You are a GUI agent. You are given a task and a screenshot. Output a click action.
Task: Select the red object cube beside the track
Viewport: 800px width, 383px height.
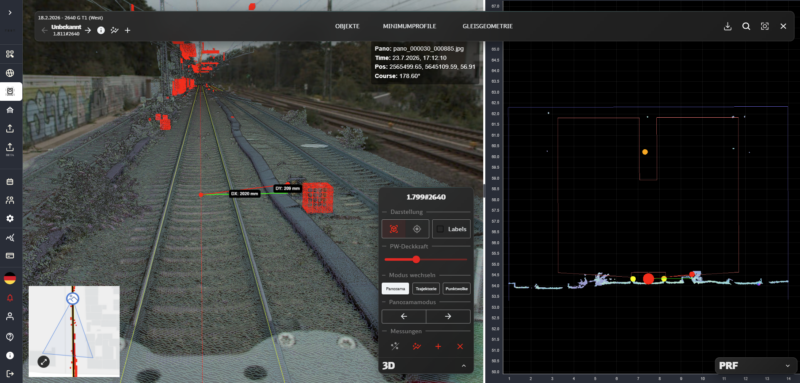(318, 197)
